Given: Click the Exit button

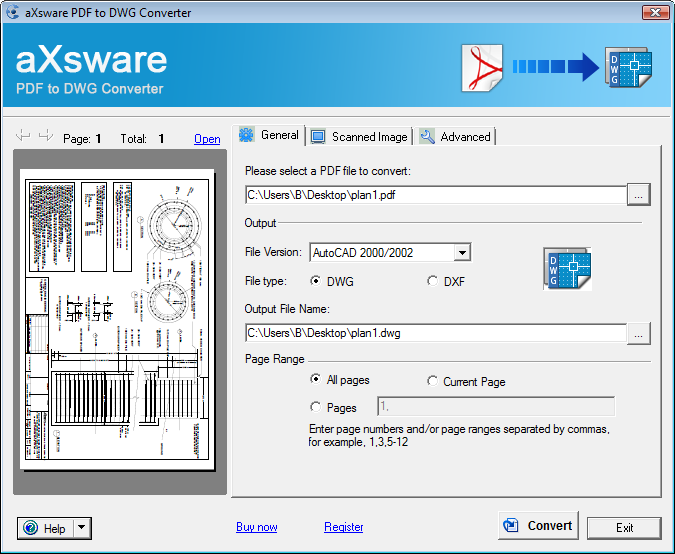Looking at the screenshot, I should 624,528.
